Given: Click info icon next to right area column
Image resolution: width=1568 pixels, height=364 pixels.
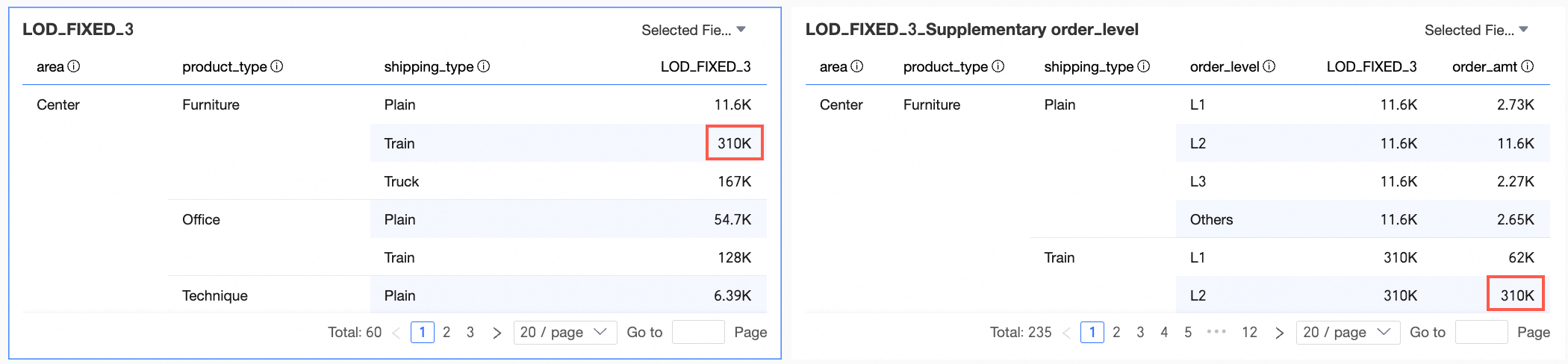Looking at the screenshot, I should click(857, 66).
